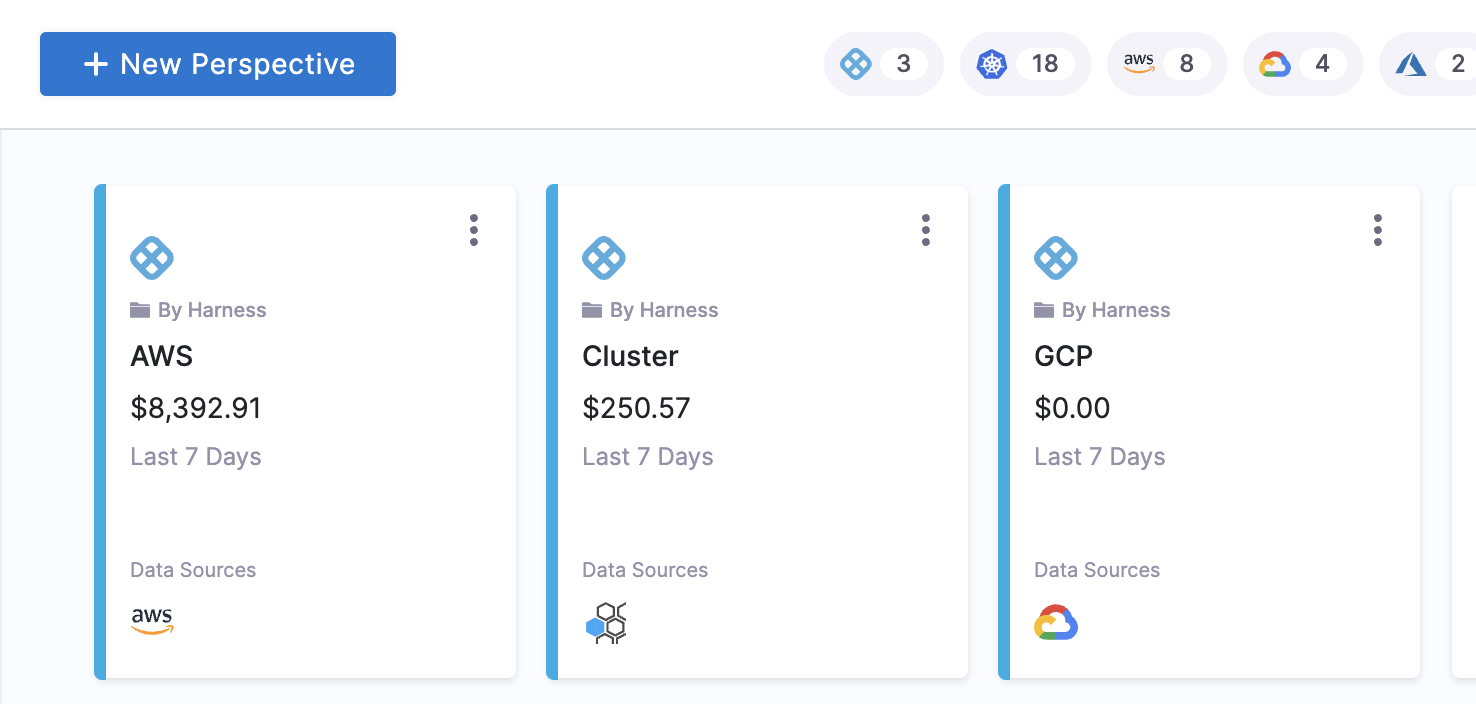Toggle the Kubernetes filter chip showing 18

coord(1024,64)
